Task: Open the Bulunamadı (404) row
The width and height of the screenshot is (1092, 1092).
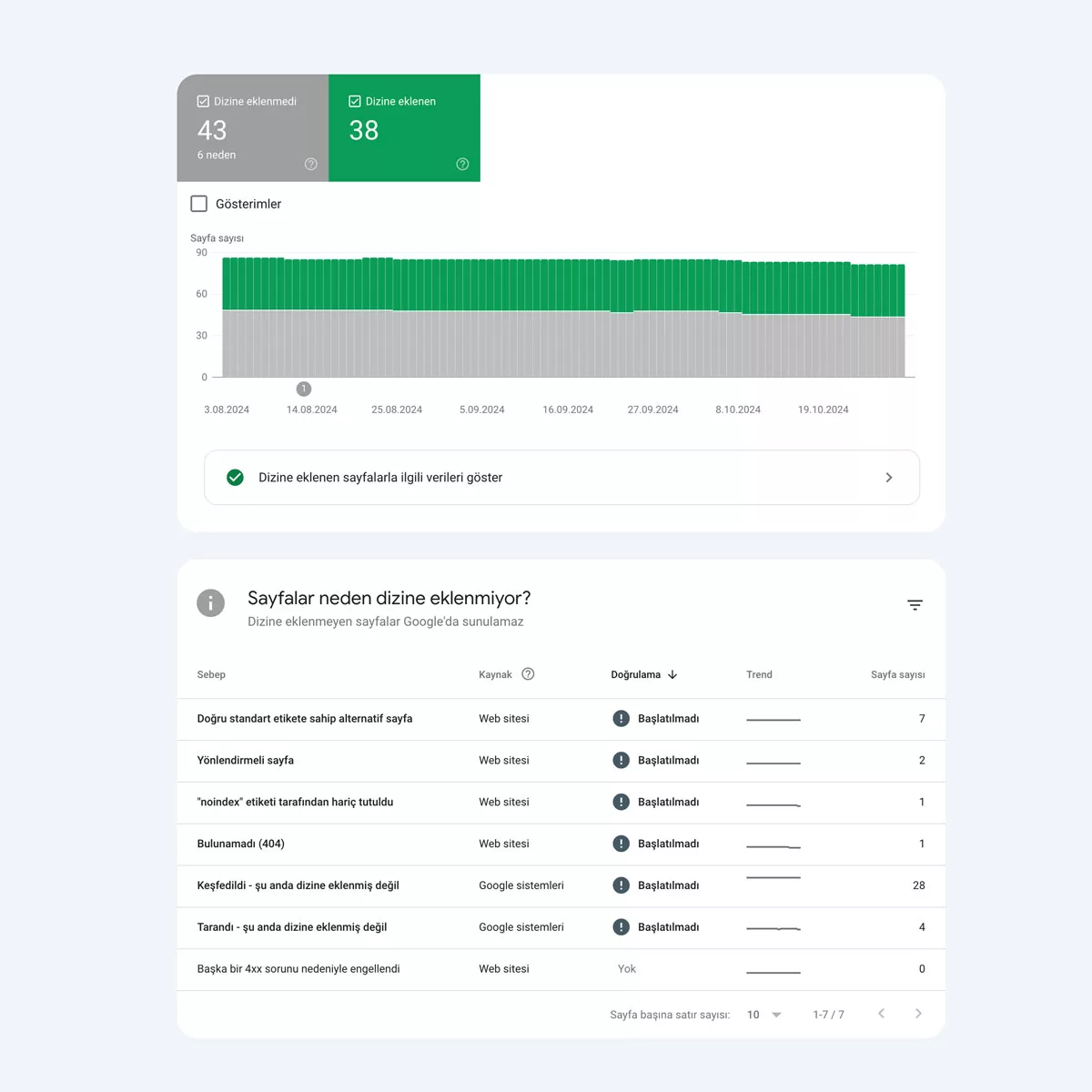Action: (x=561, y=844)
